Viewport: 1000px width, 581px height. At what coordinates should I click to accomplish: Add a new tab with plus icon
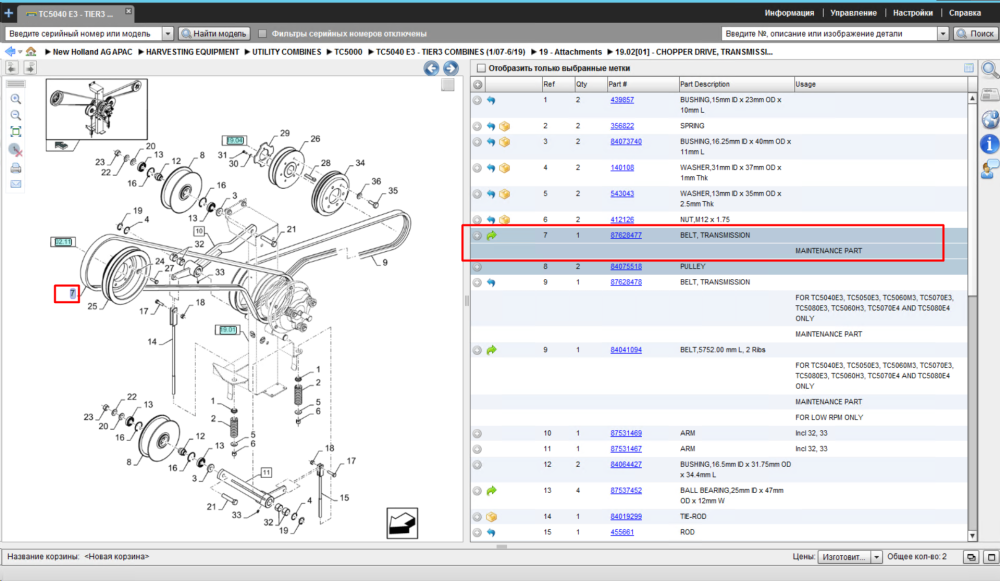8,13
